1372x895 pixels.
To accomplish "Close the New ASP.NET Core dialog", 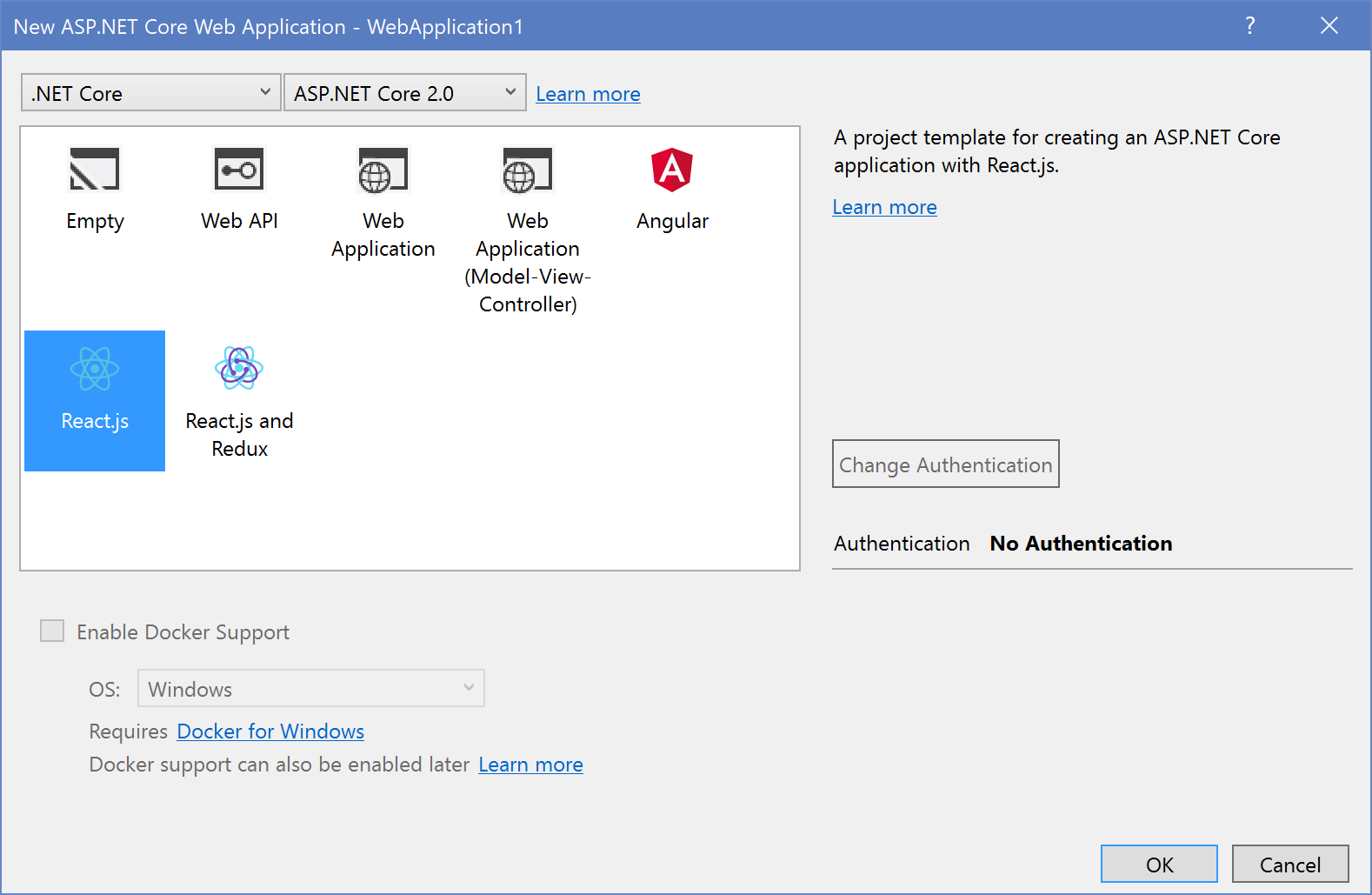I will click(x=1329, y=25).
